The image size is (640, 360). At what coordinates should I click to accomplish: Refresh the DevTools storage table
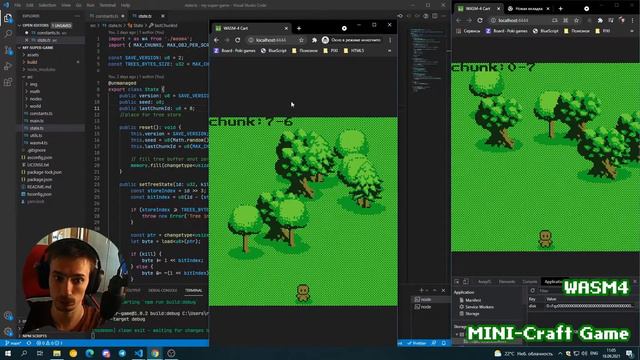[x=532, y=291]
